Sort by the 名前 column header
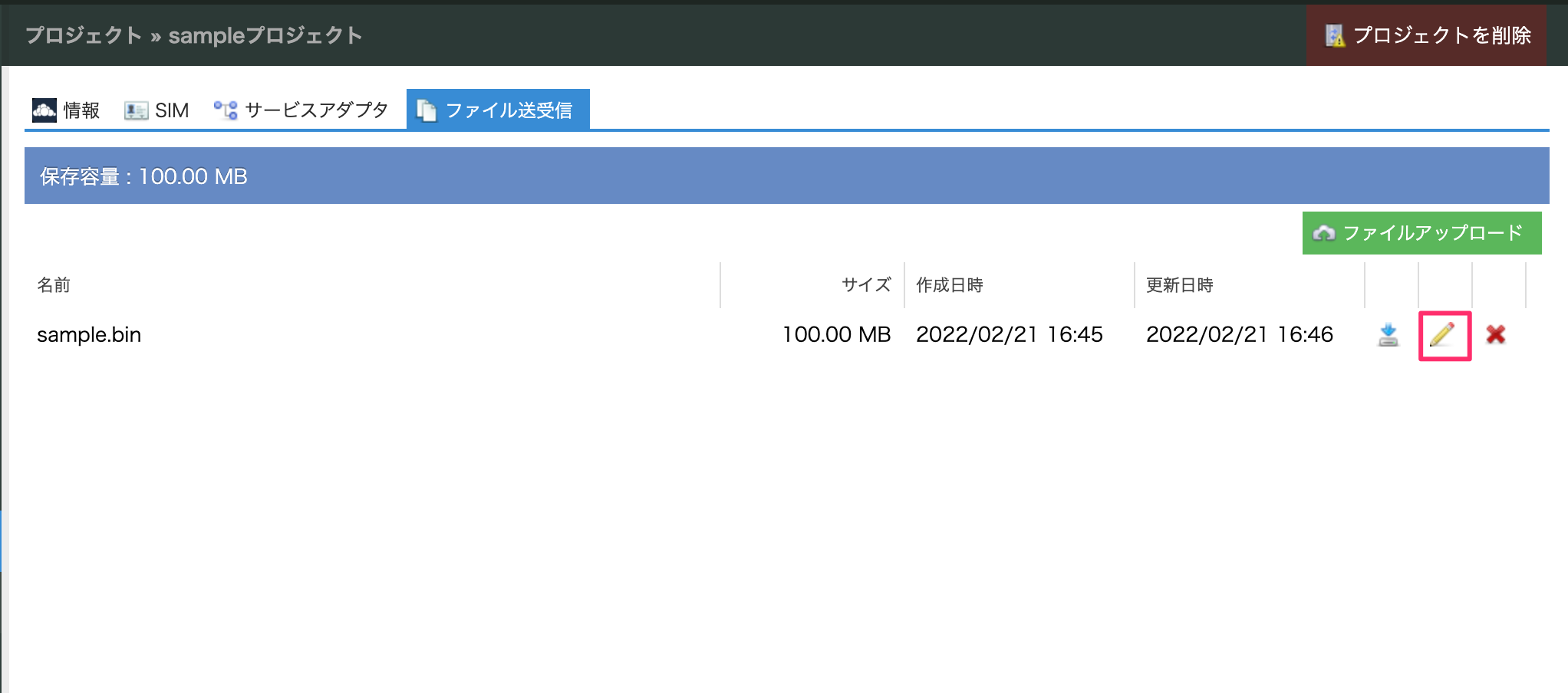Image resolution: width=1568 pixels, height=693 pixels. [x=54, y=285]
